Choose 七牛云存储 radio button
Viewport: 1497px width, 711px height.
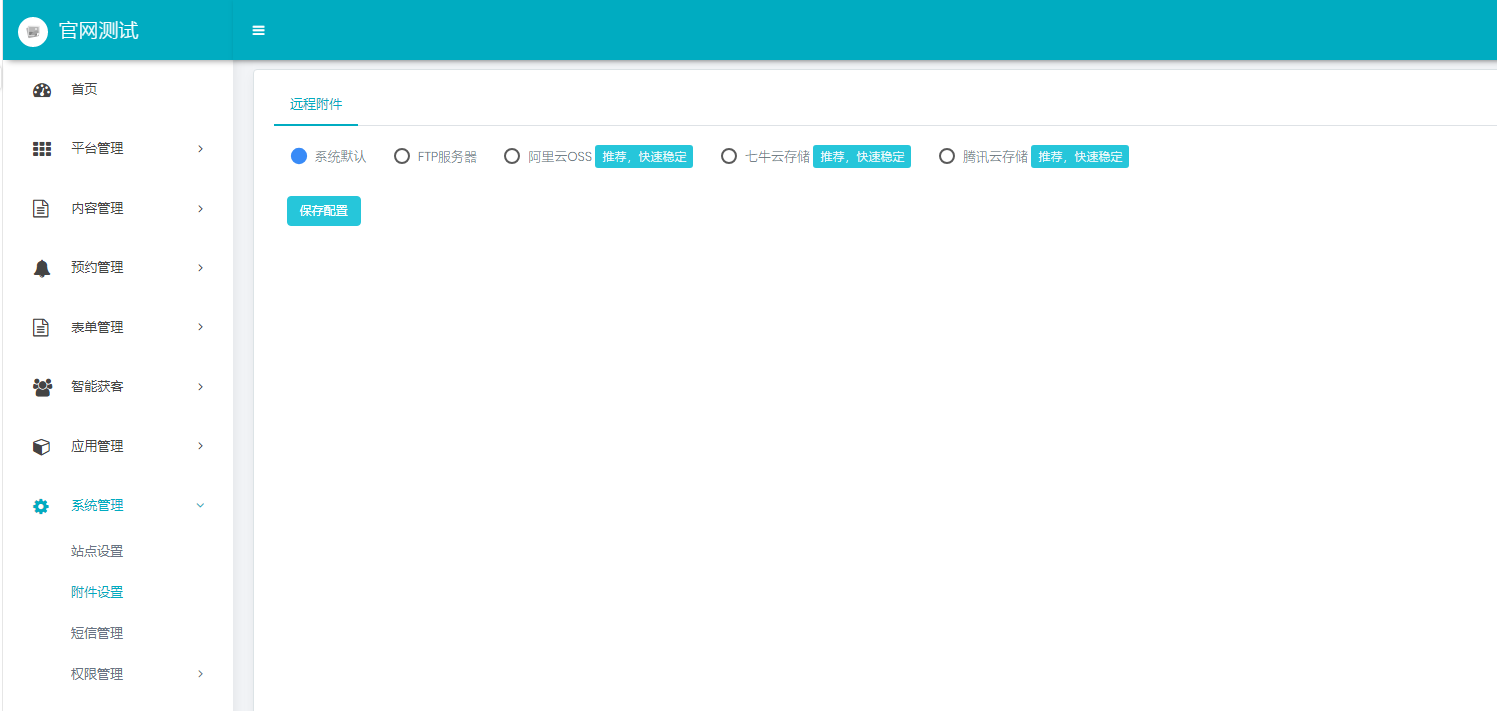[x=729, y=156]
